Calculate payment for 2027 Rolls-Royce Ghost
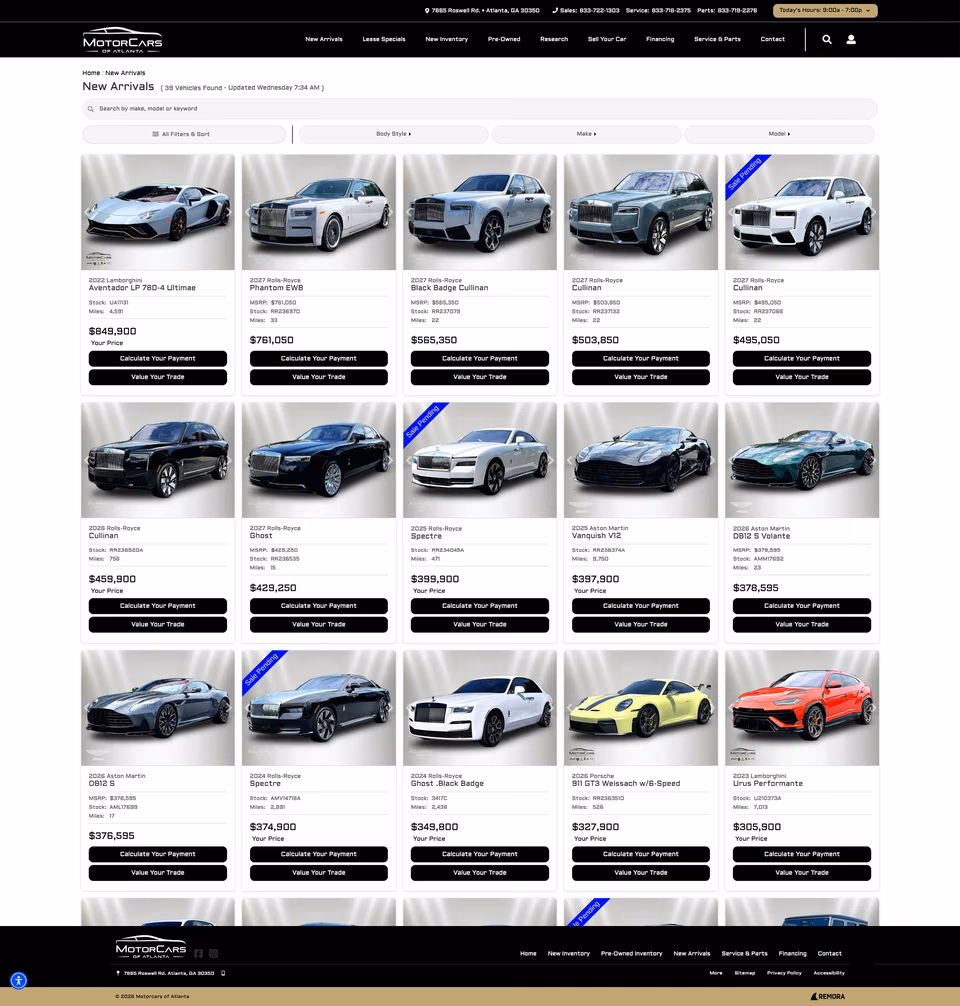Screen dimensions: 960x1006 click(x=319, y=606)
